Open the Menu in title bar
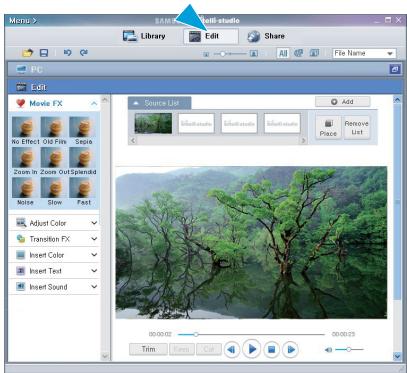The image size is (407, 373). click(23, 21)
